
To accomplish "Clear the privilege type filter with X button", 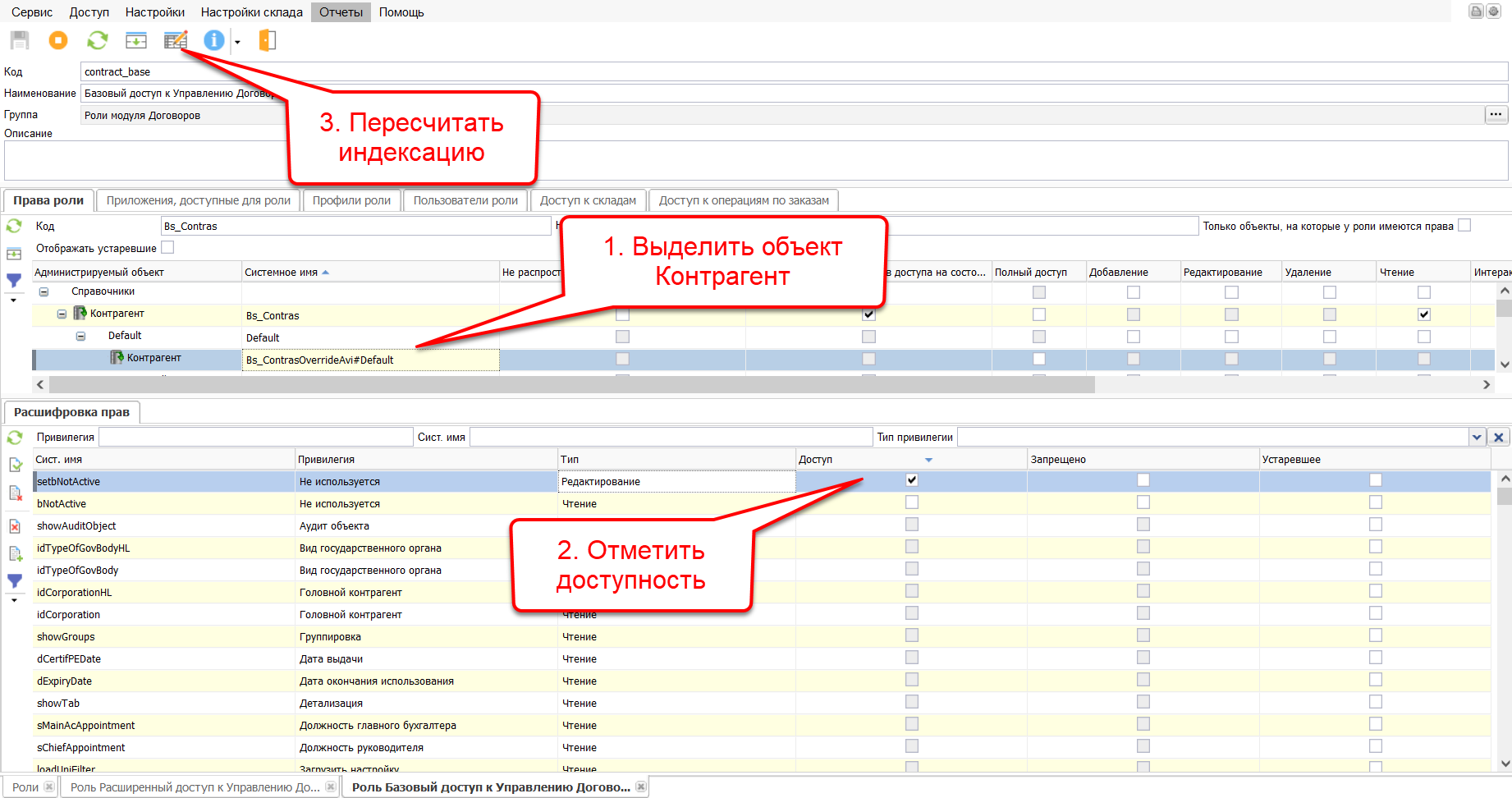I will (1498, 438).
